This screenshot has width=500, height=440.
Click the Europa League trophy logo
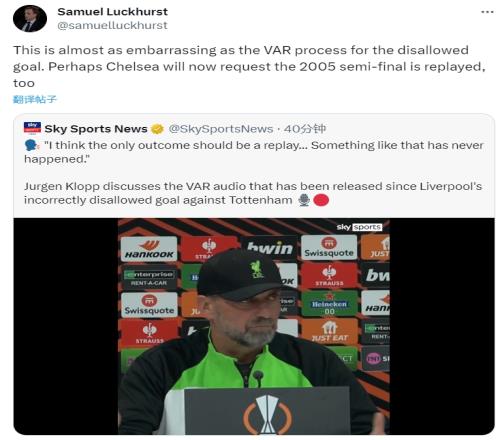pyautogui.click(x=267, y=415)
